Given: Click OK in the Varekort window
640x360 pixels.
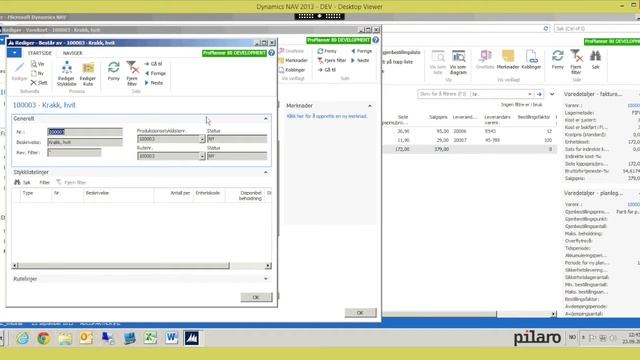Looking at the screenshot, I should coord(360,313).
